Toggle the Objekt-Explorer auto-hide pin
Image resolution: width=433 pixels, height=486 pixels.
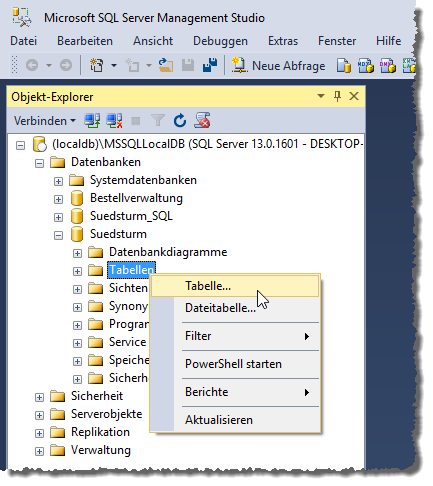[337, 96]
